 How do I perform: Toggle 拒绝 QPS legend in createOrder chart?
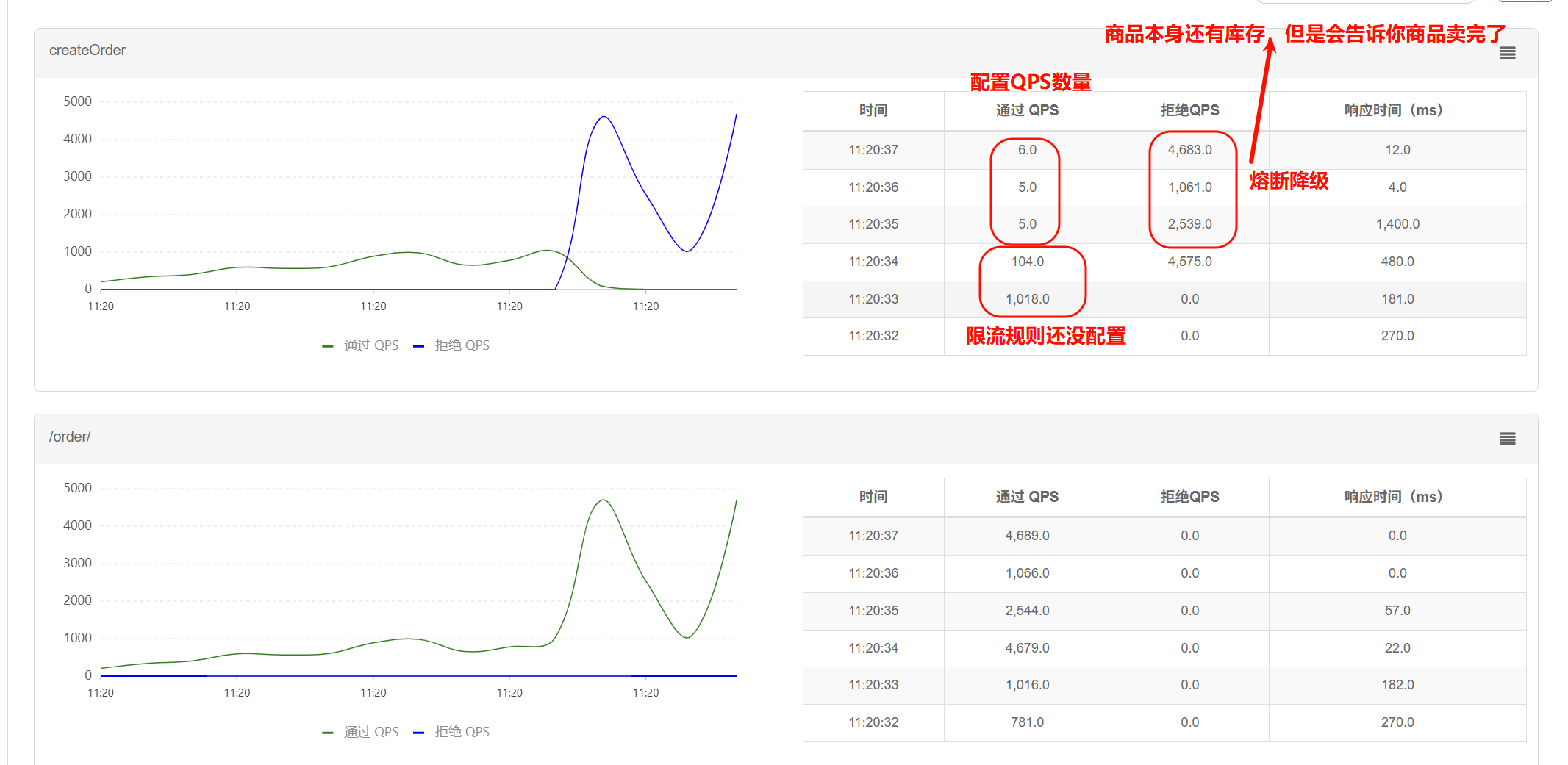(452, 345)
